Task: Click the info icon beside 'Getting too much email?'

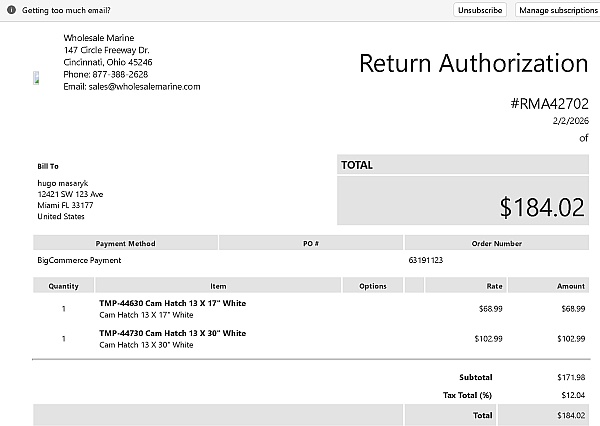Action: coord(10,9)
